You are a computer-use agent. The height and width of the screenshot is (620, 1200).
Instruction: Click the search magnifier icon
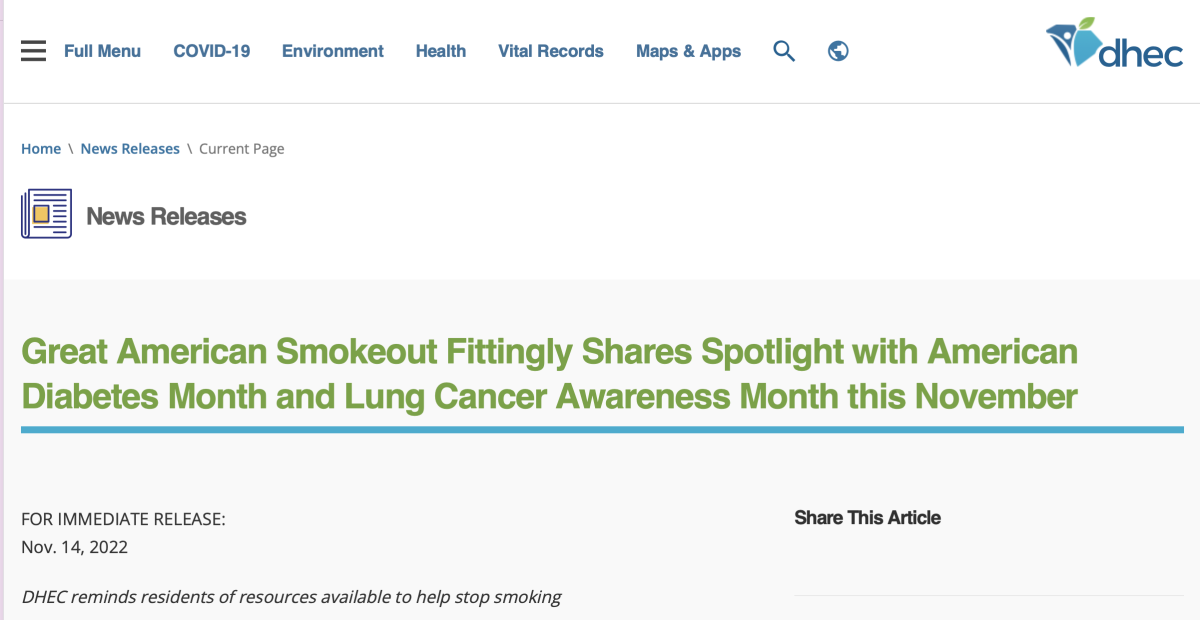[x=784, y=51]
